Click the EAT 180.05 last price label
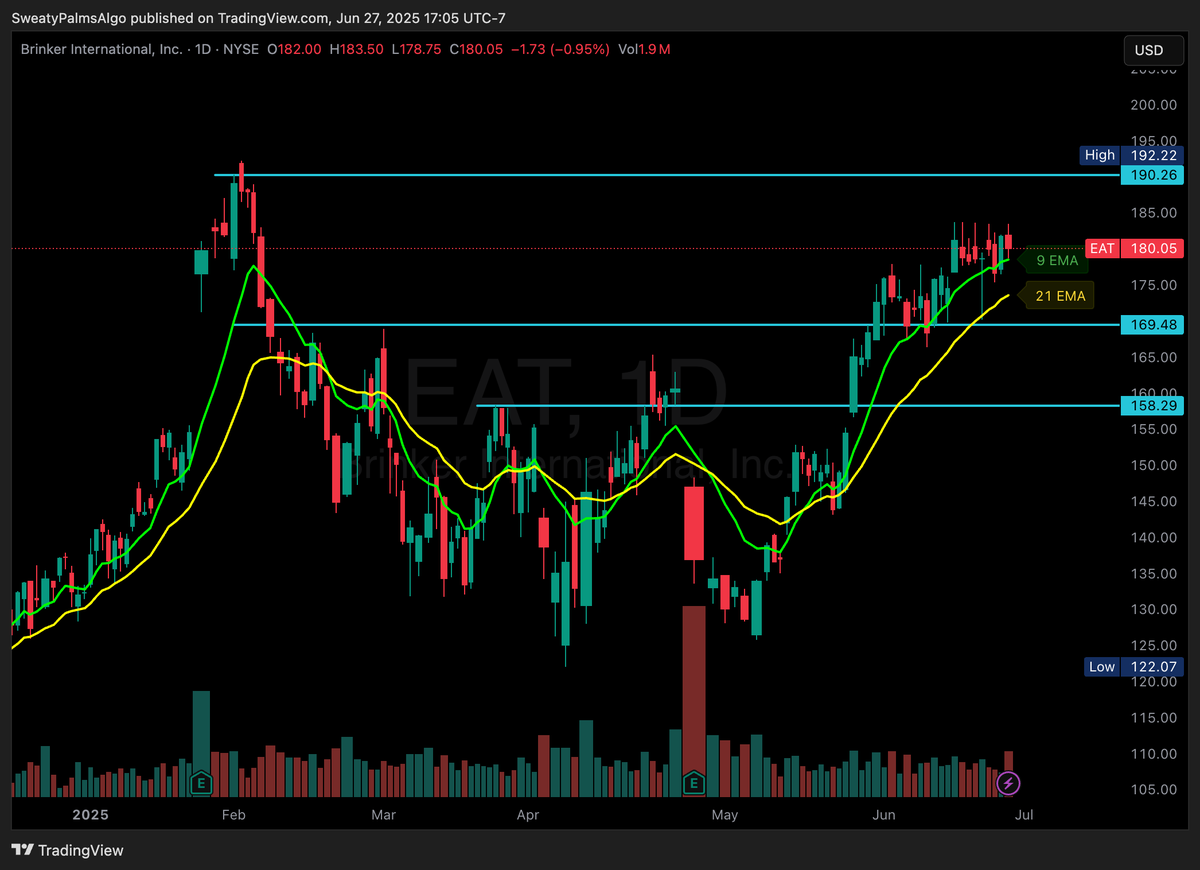Screen dimensions: 1200x870 point(1134,248)
